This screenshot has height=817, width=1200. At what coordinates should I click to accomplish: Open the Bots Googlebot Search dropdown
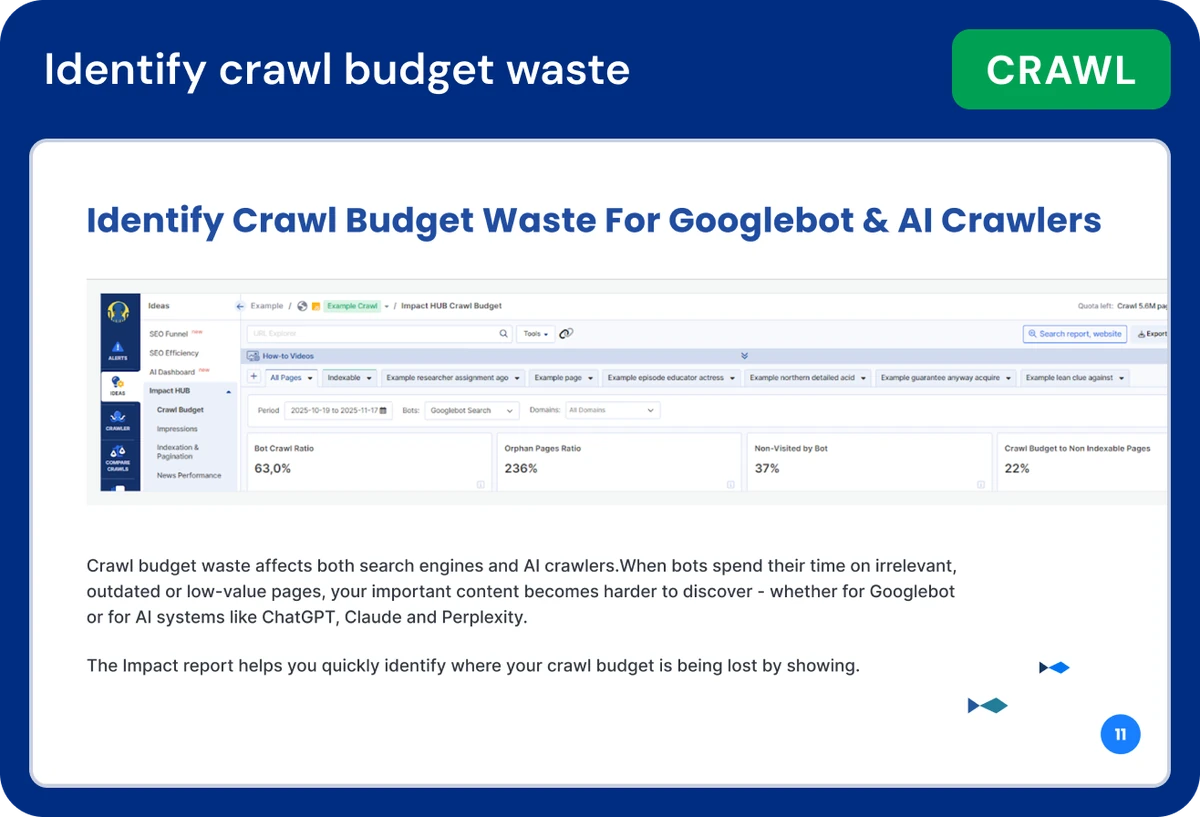tap(471, 411)
